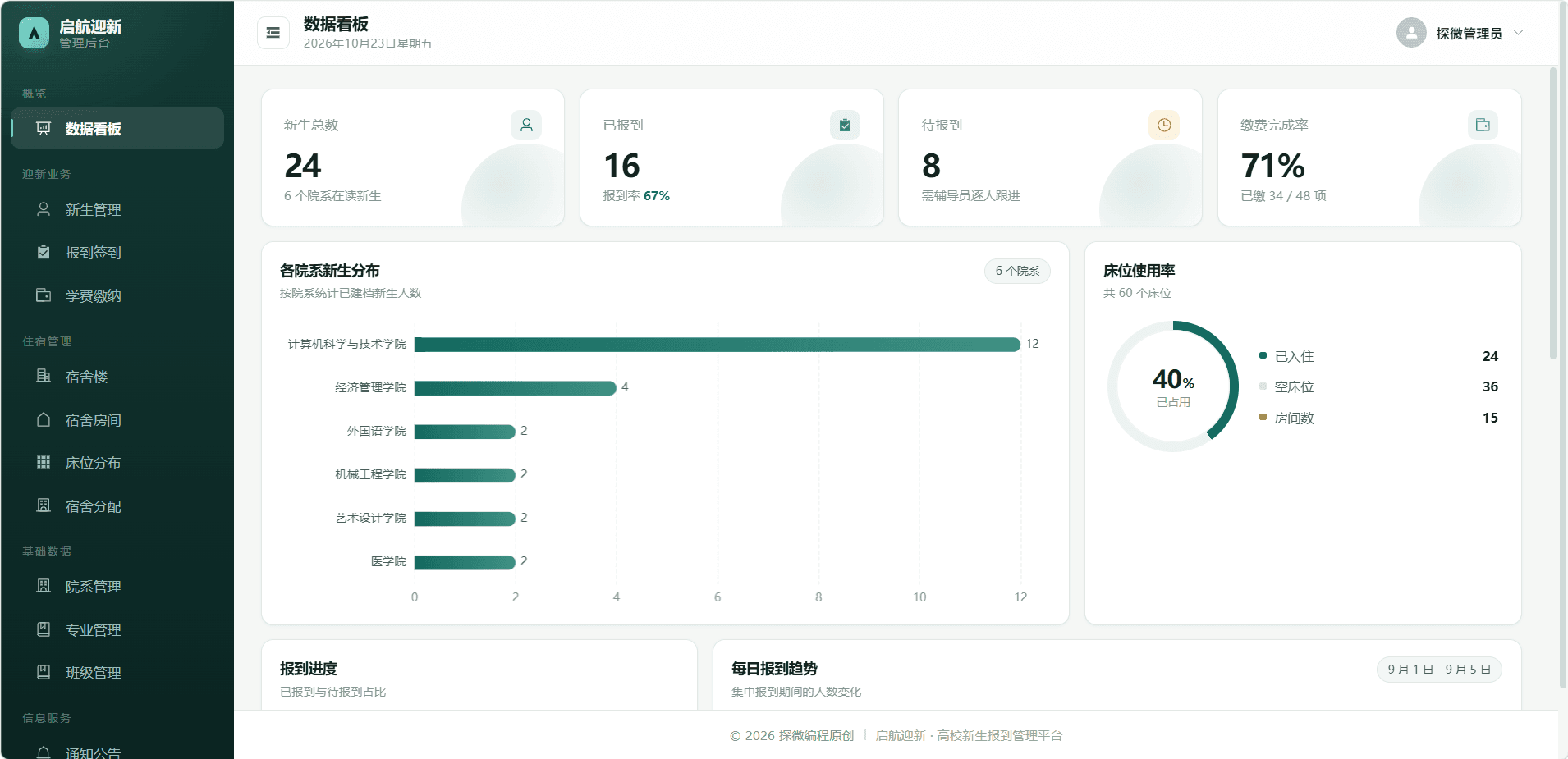Click the 每日报到趋势 card title
1568x759 pixels.
(774, 669)
